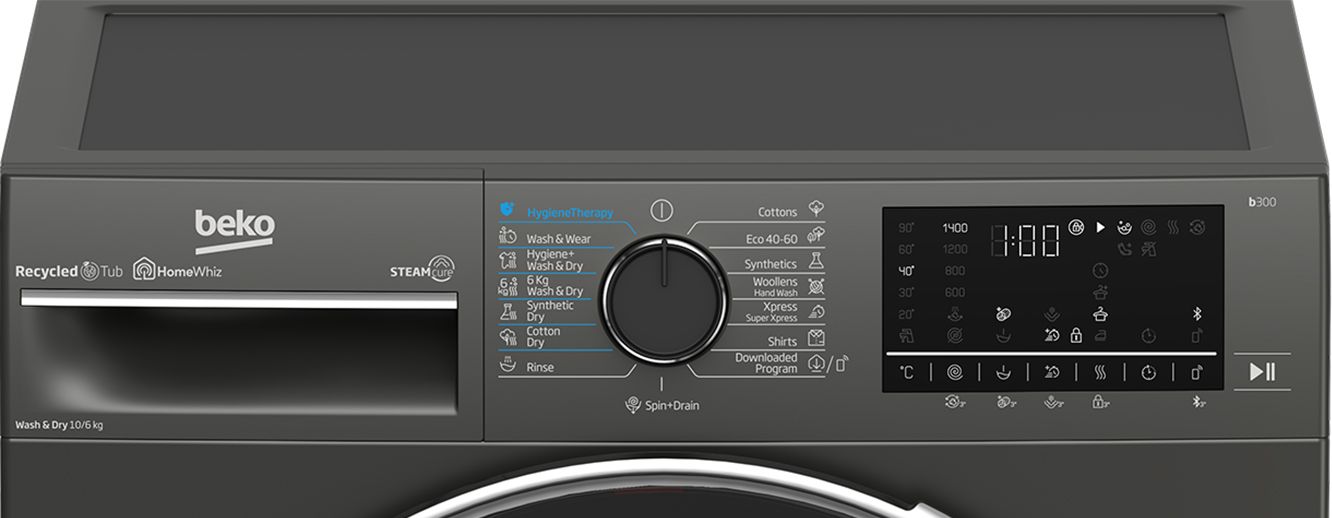Tap the cupboard dry hanger indicator
The height and width of the screenshot is (518, 1332).
pos(1100,314)
